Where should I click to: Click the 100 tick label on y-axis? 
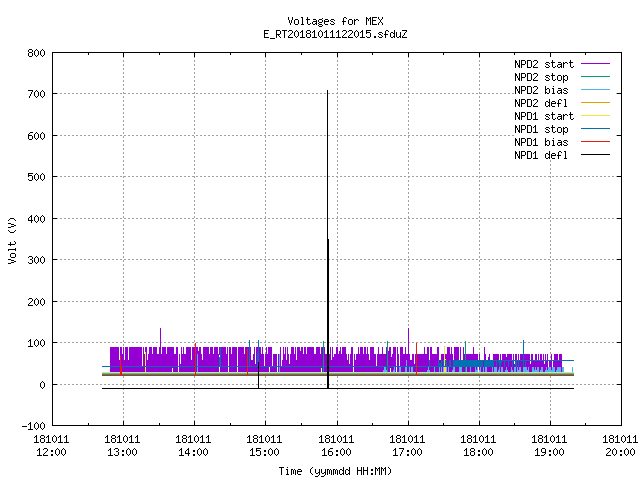pyautogui.click(x=36, y=343)
